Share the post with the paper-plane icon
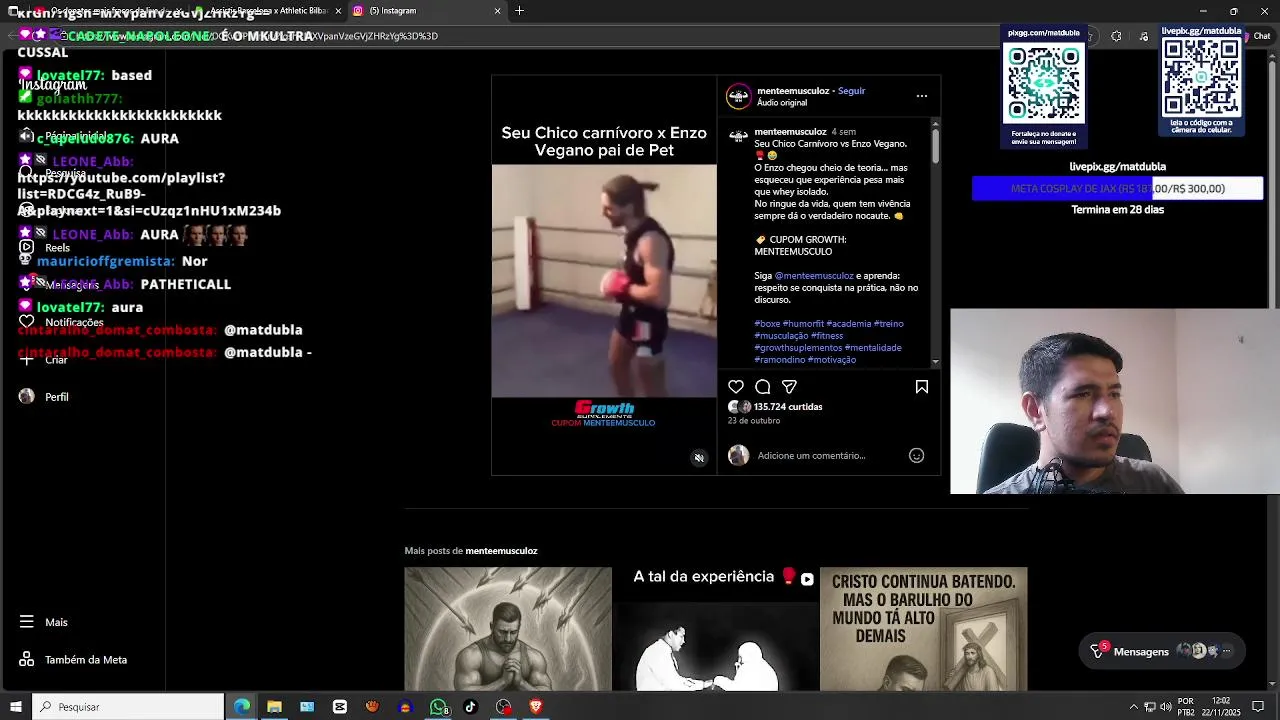 789,387
